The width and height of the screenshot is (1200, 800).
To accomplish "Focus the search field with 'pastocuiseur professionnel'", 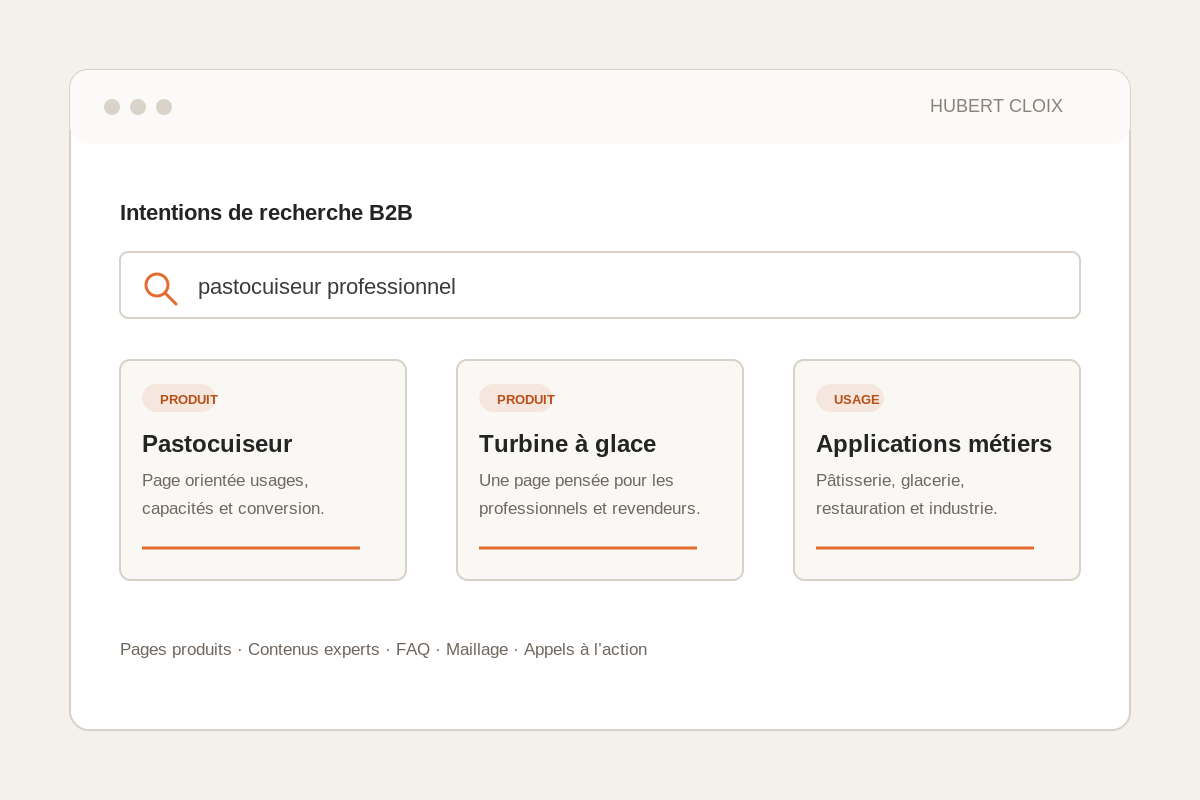I will [x=600, y=285].
